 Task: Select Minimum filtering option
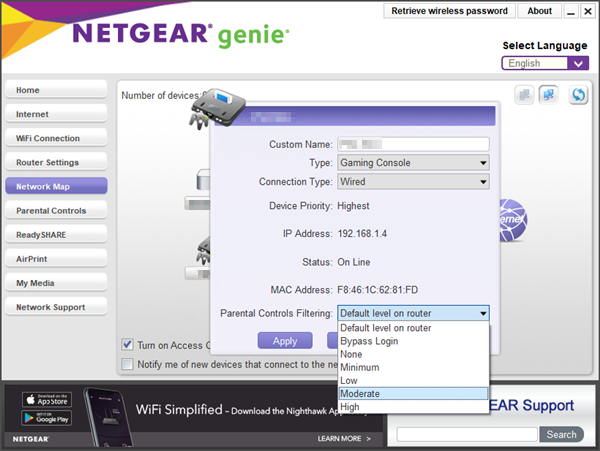click(414, 367)
